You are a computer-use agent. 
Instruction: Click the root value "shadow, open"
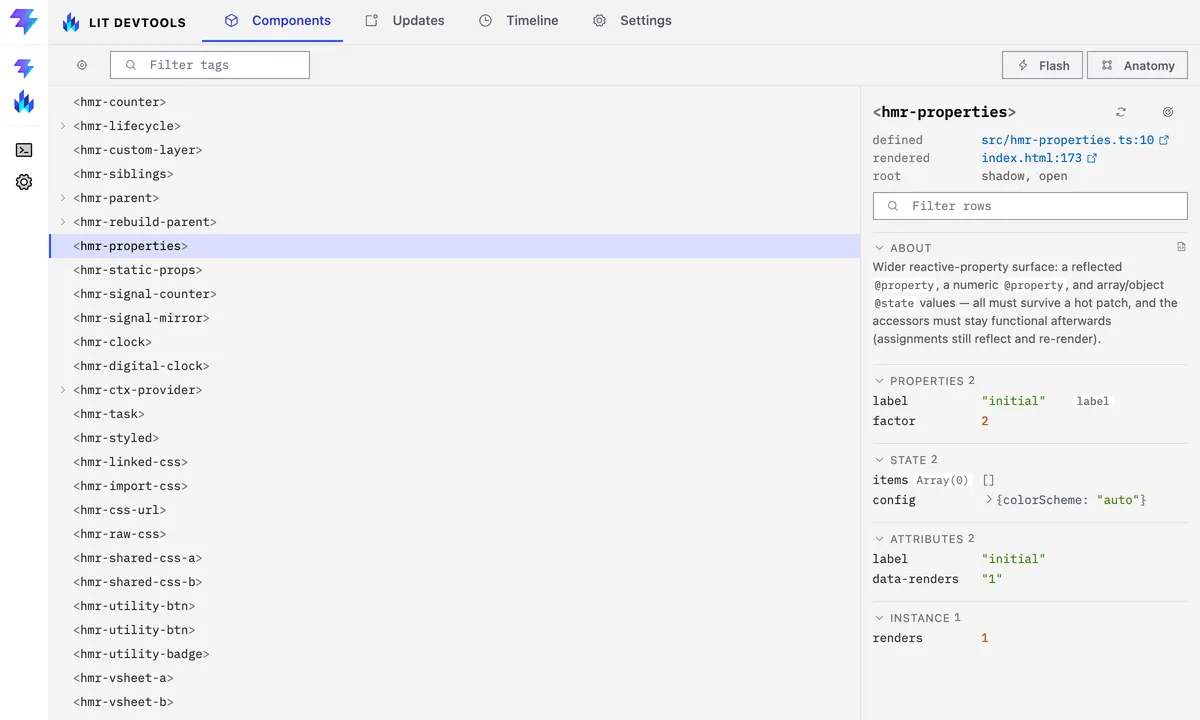(x=1024, y=176)
